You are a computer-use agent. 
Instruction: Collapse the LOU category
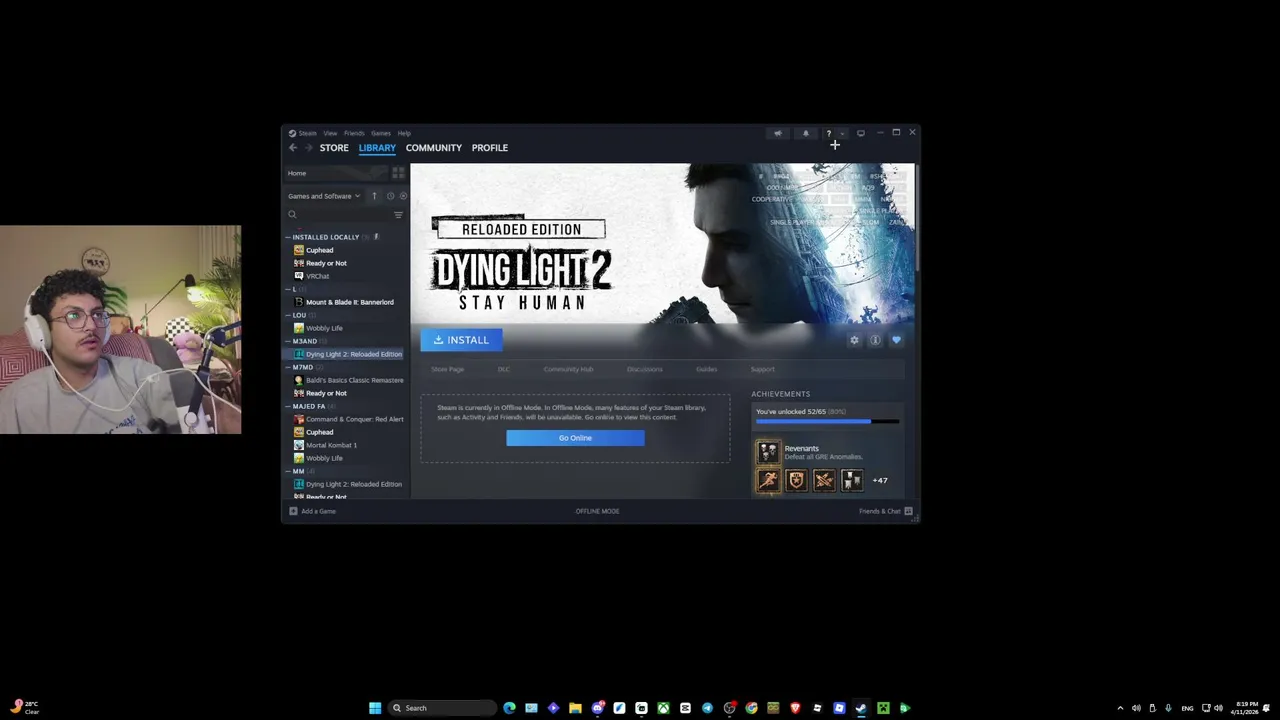288,315
